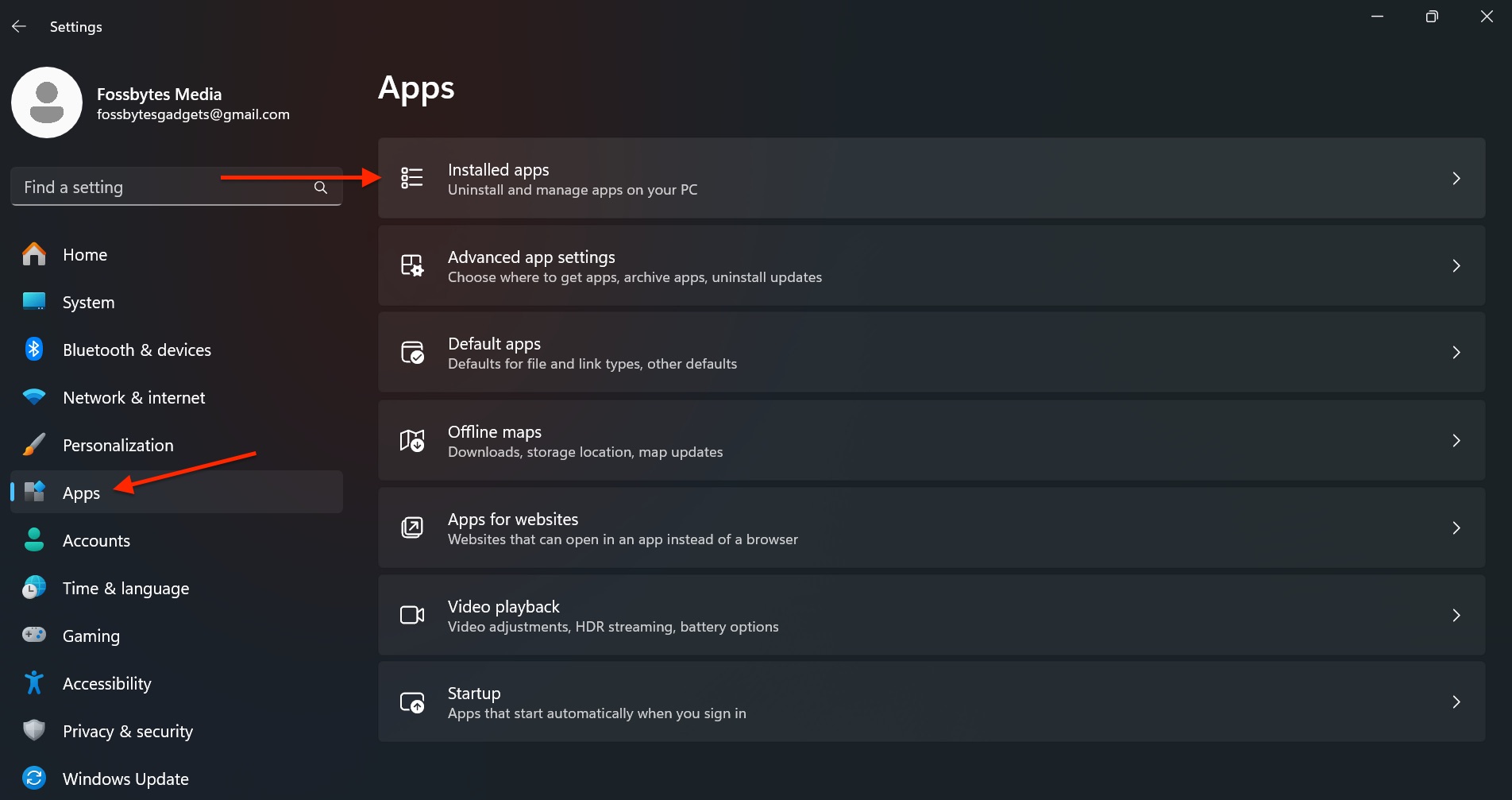Image resolution: width=1512 pixels, height=800 pixels.
Task: Expand Advanced app settings via its chevron
Action: click(x=1456, y=266)
